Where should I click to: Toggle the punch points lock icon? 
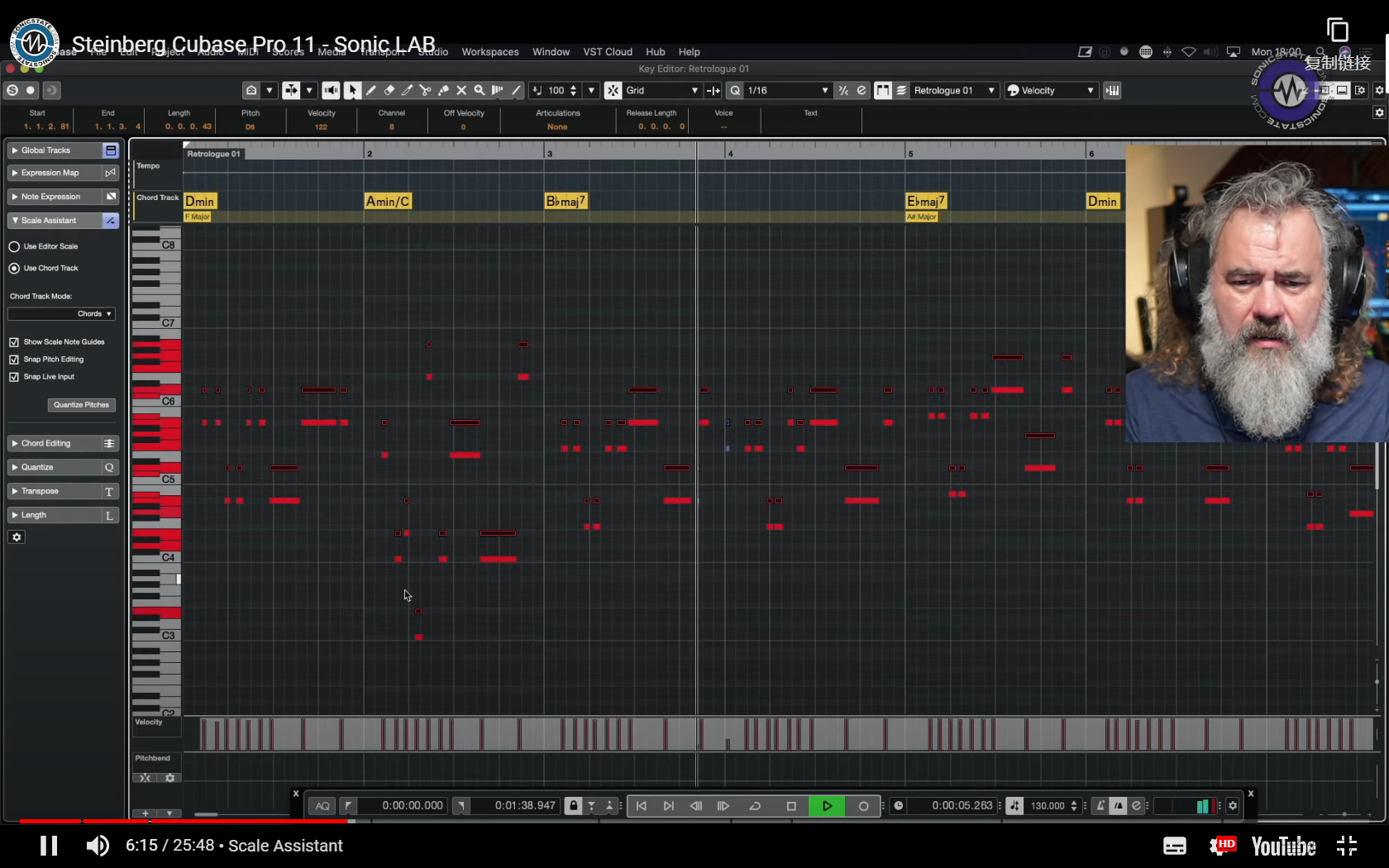click(573, 806)
